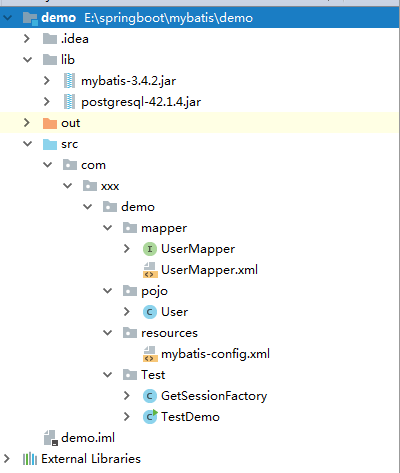Click the User class icon
Screen dimensions: 400x473
[x=150, y=312]
